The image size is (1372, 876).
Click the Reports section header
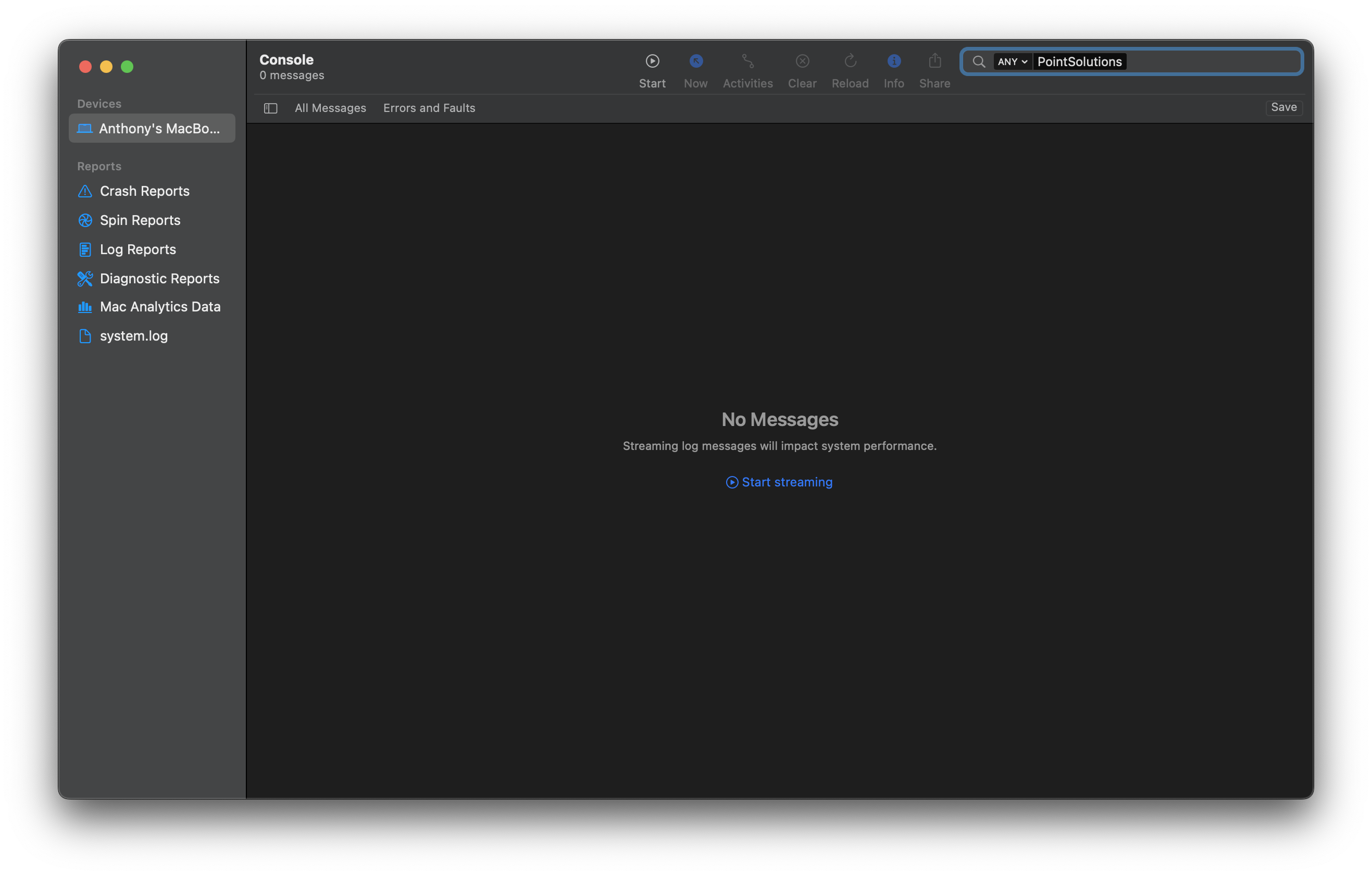pyautogui.click(x=99, y=166)
